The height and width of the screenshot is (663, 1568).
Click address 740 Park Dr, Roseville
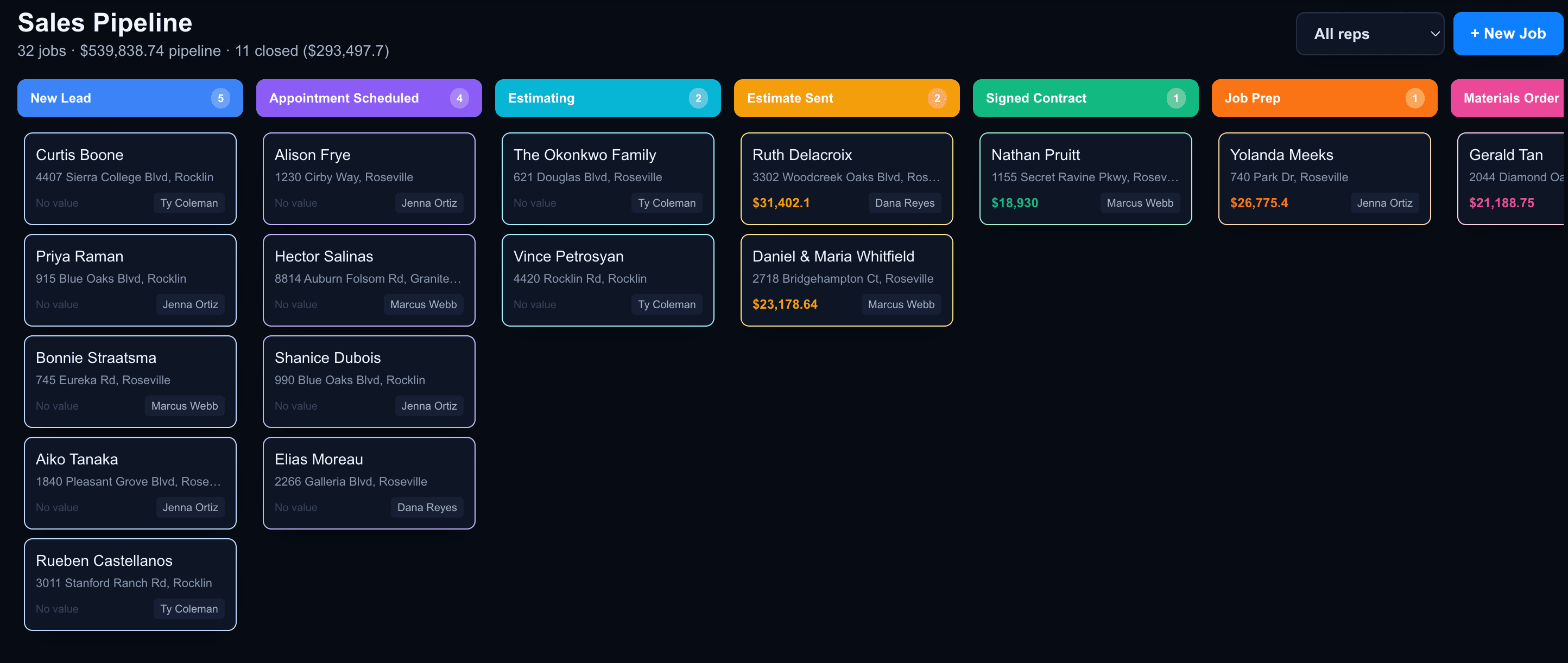(1288, 177)
